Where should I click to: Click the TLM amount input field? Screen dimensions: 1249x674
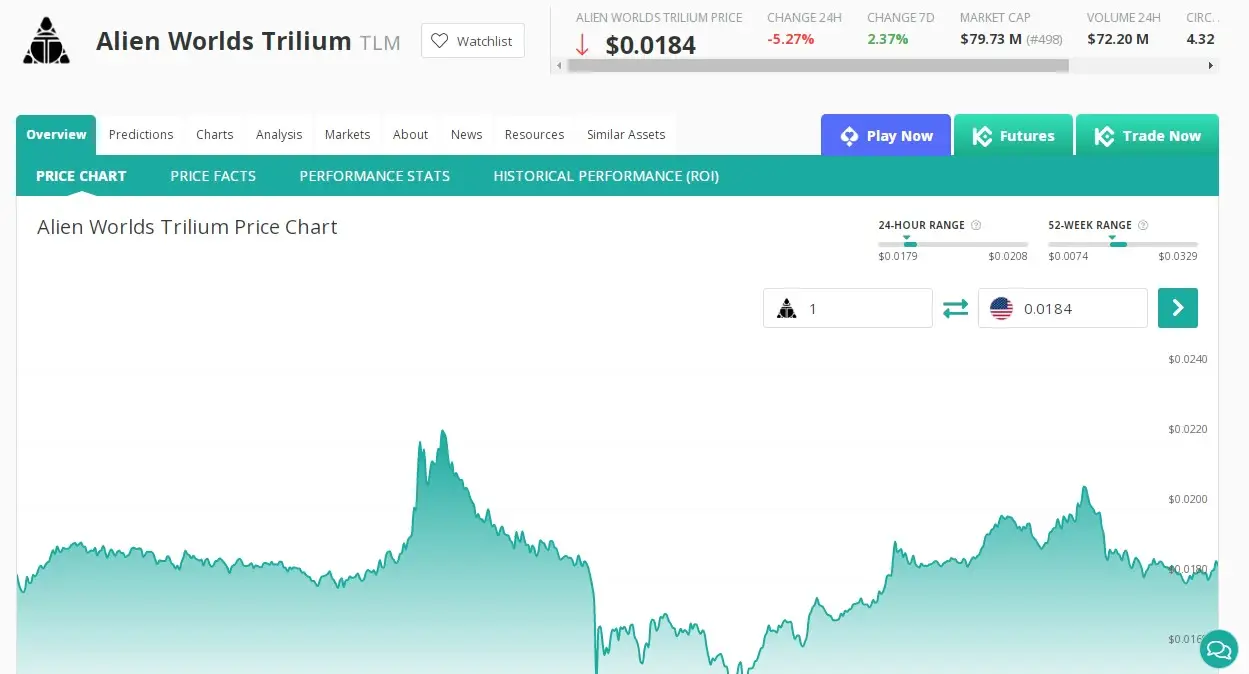point(848,308)
